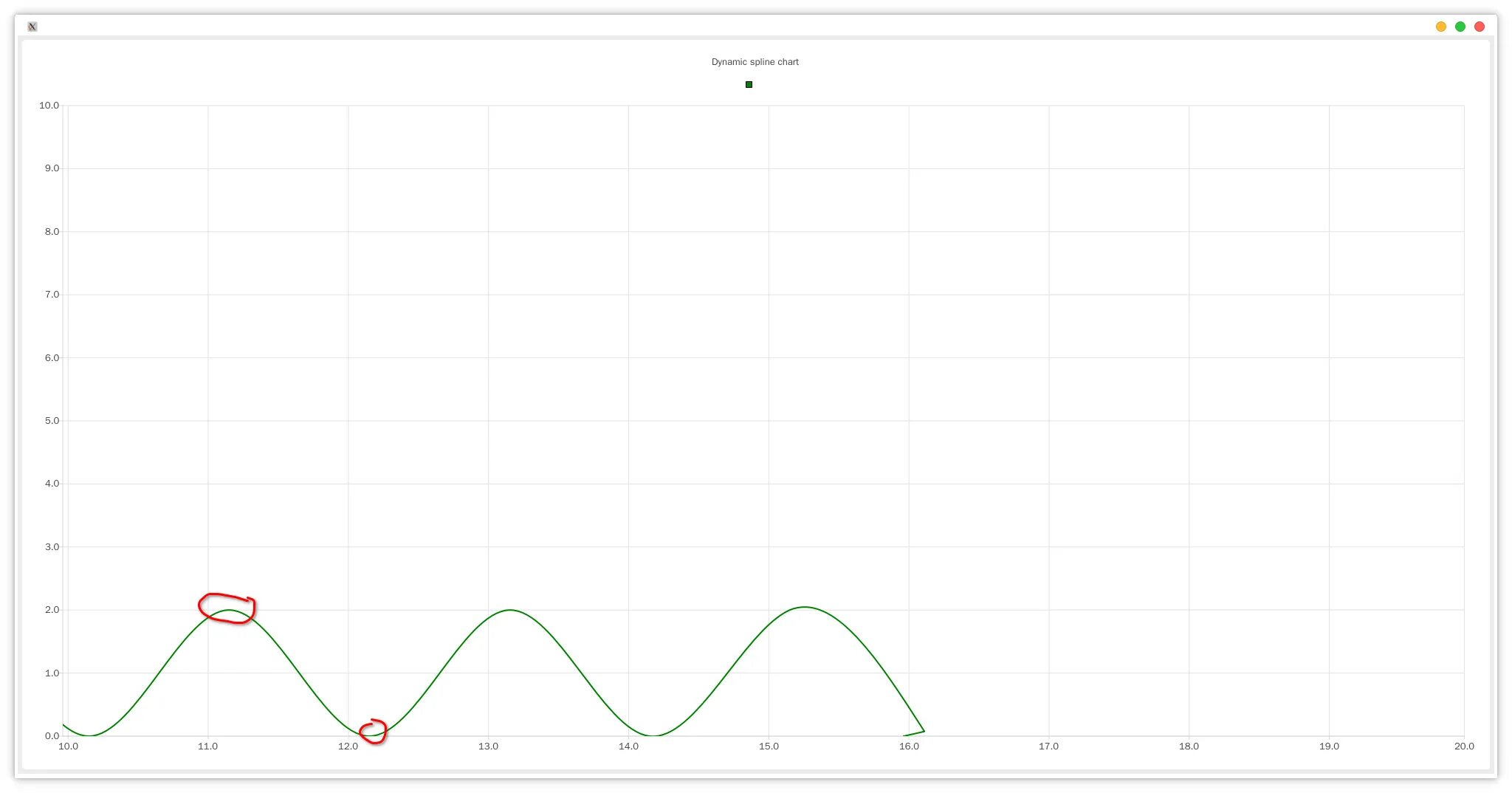Click the yellow minimize window button
The width and height of the screenshot is (1512, 793).
(x=1441, y=27)
